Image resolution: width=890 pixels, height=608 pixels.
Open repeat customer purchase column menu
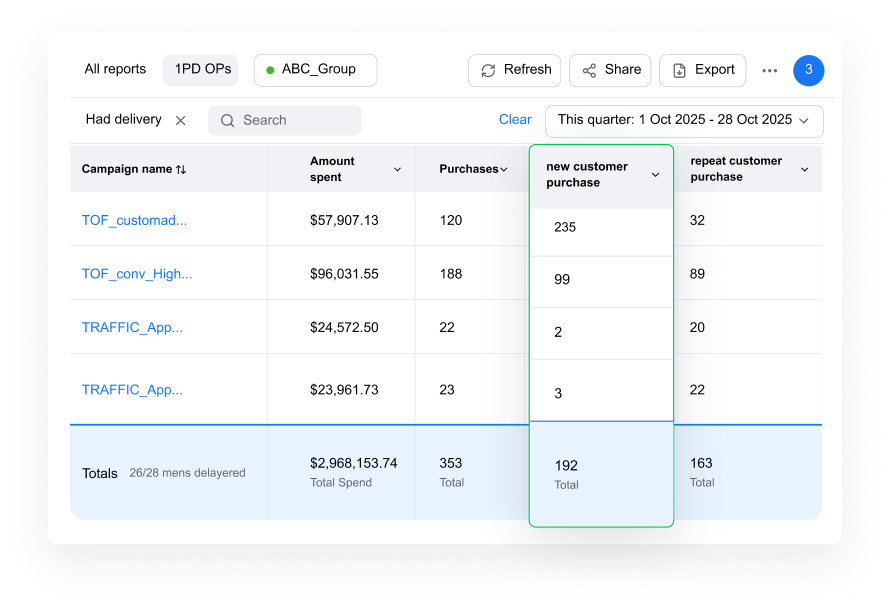[804, 170]
